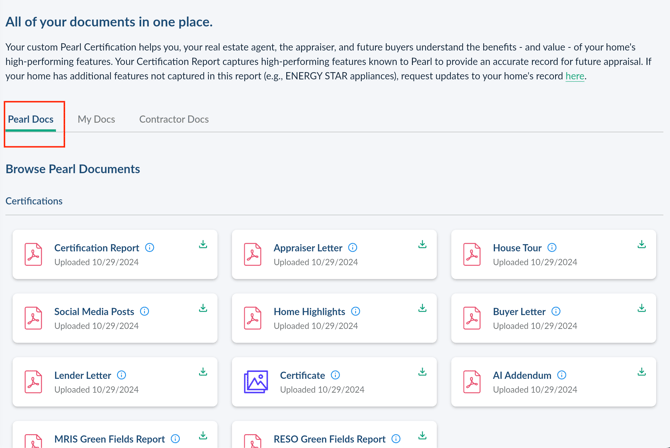The image size is (670, 448).
Task: Download the Lender Letter file
Action: (x=203, y=373)
